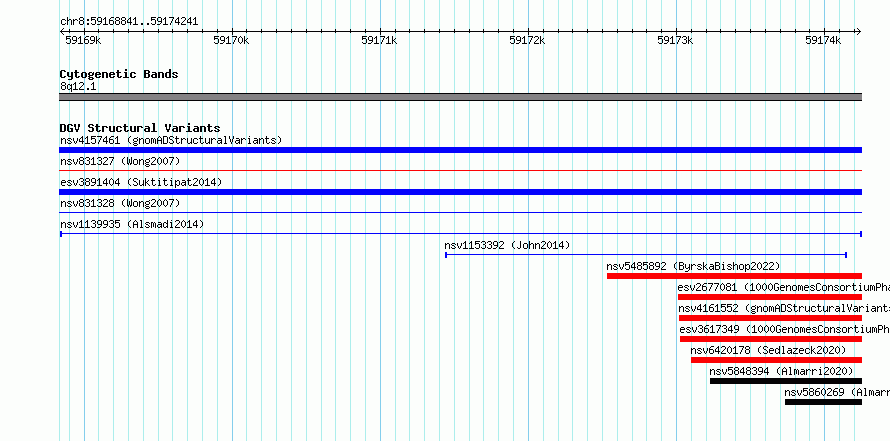
Task: Click the 59172k ruler tick label
Action: pyautogui.click(x=527, y=40)
